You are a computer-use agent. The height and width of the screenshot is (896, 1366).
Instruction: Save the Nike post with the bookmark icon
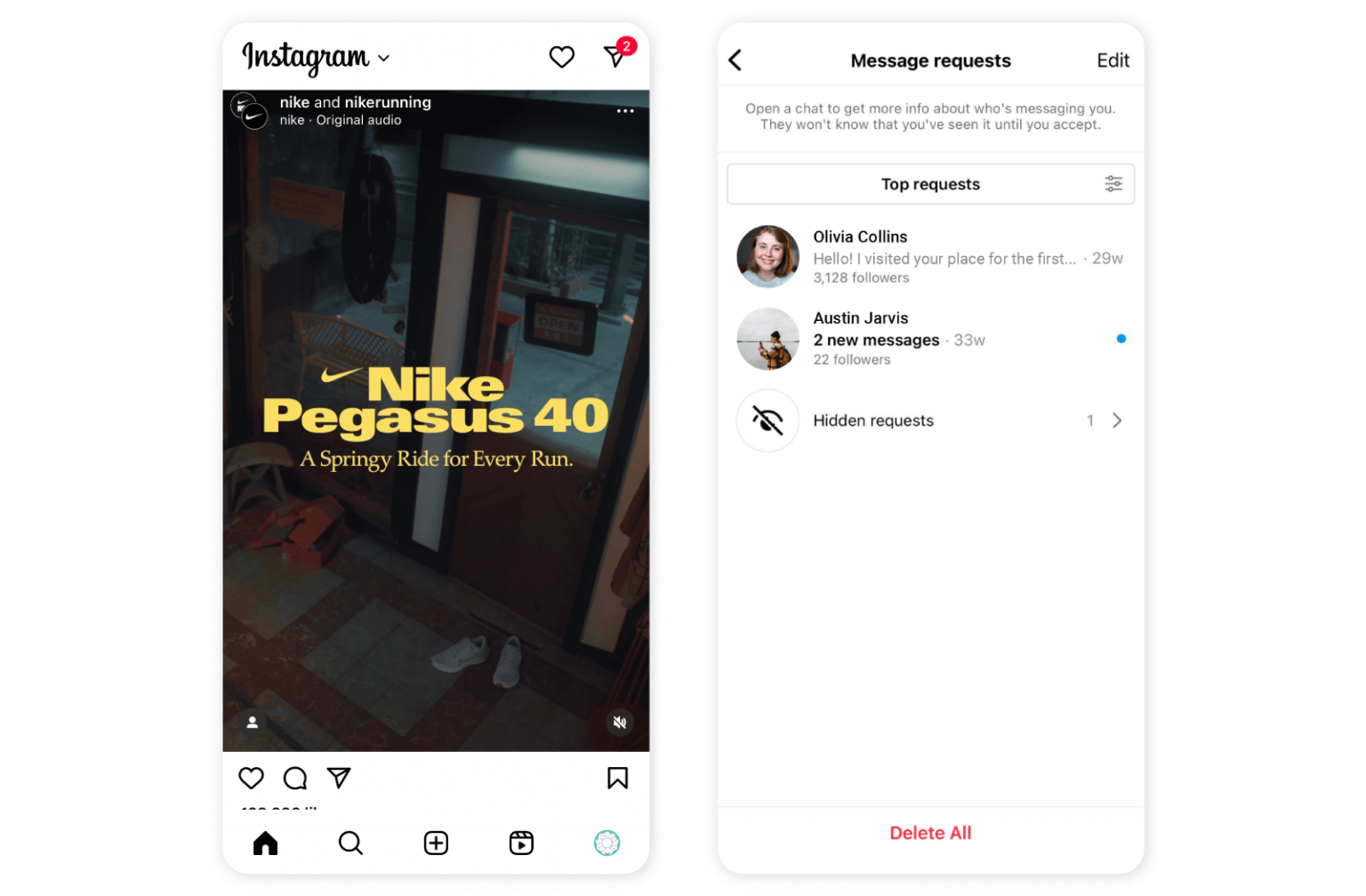(617, 778)
